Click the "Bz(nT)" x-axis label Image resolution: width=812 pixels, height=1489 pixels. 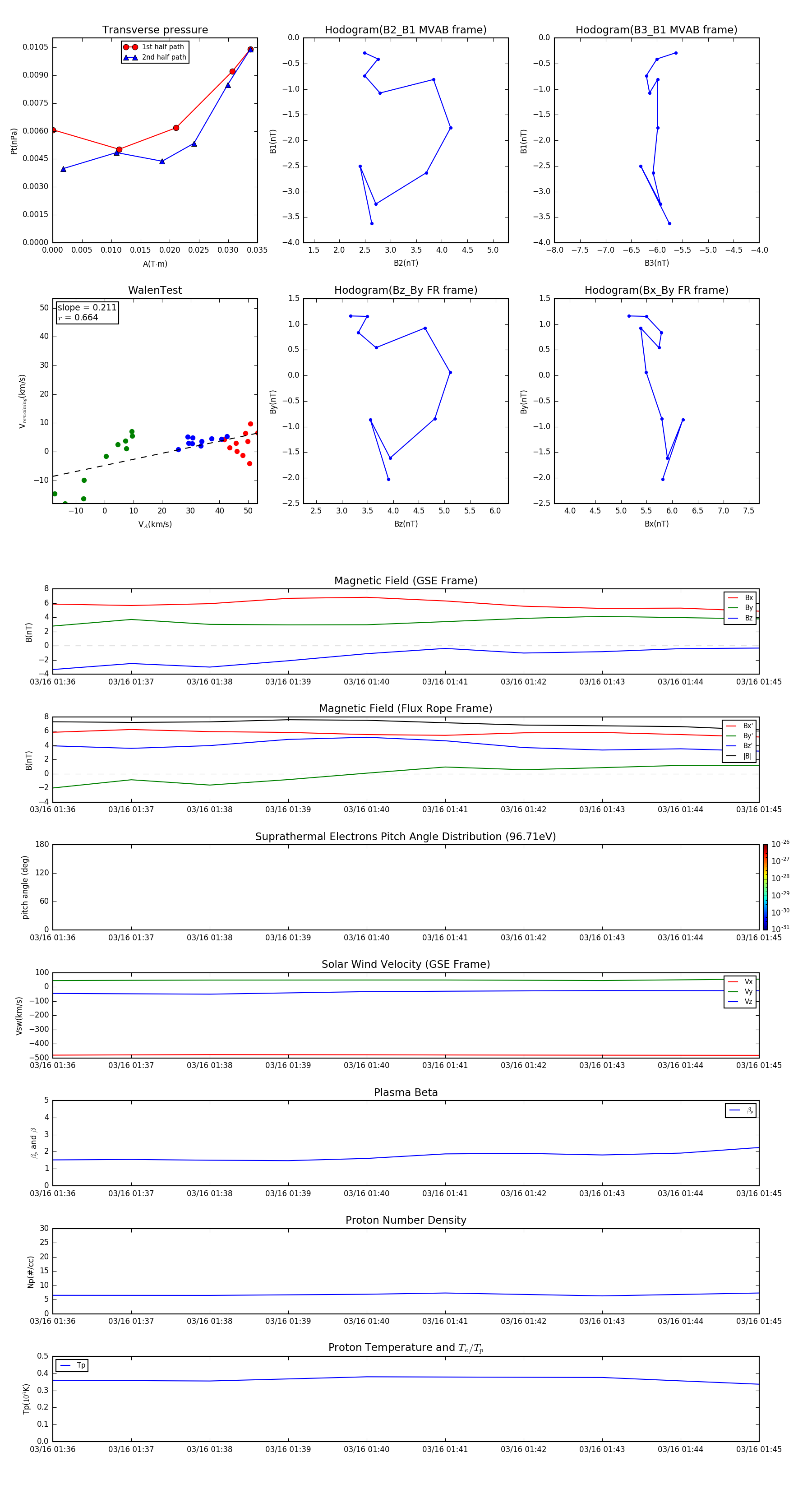coord(406,524)
